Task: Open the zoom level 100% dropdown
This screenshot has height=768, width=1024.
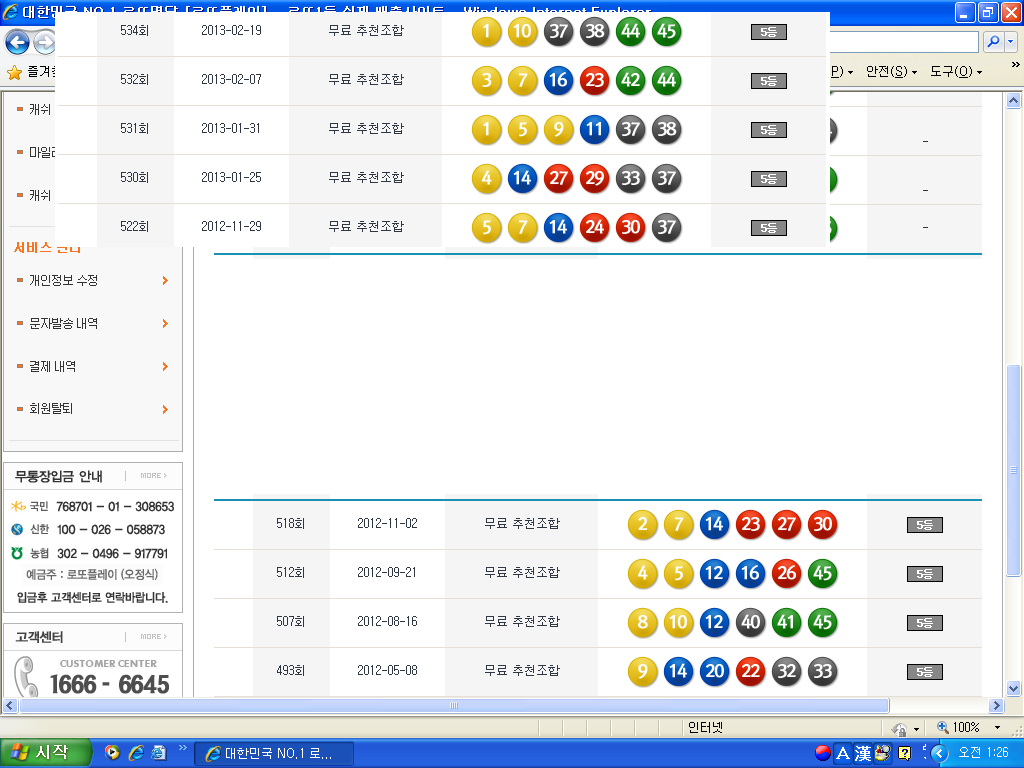Action: point(997,728)
